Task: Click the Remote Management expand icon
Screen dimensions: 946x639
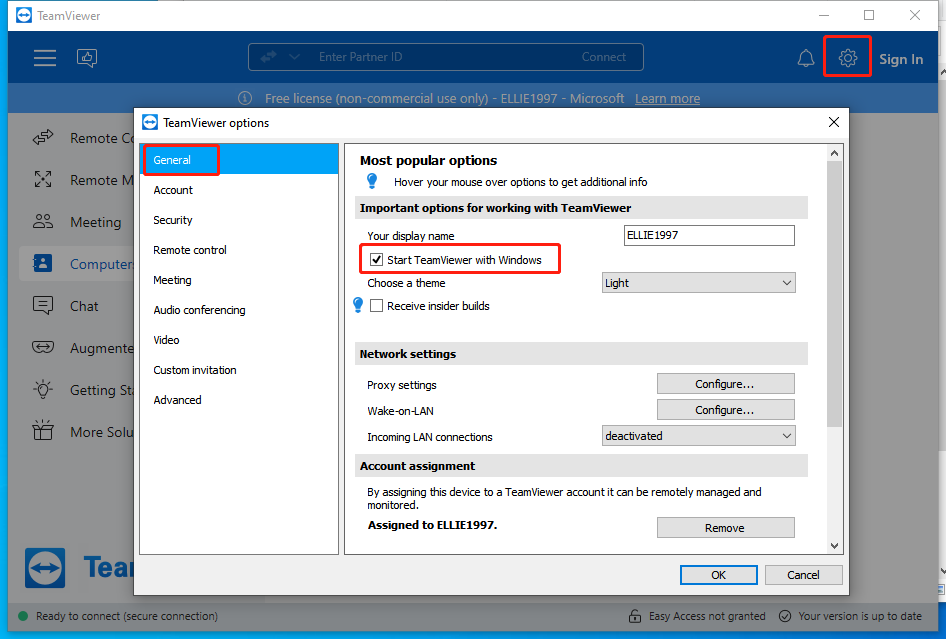Action: coord(43,179)
